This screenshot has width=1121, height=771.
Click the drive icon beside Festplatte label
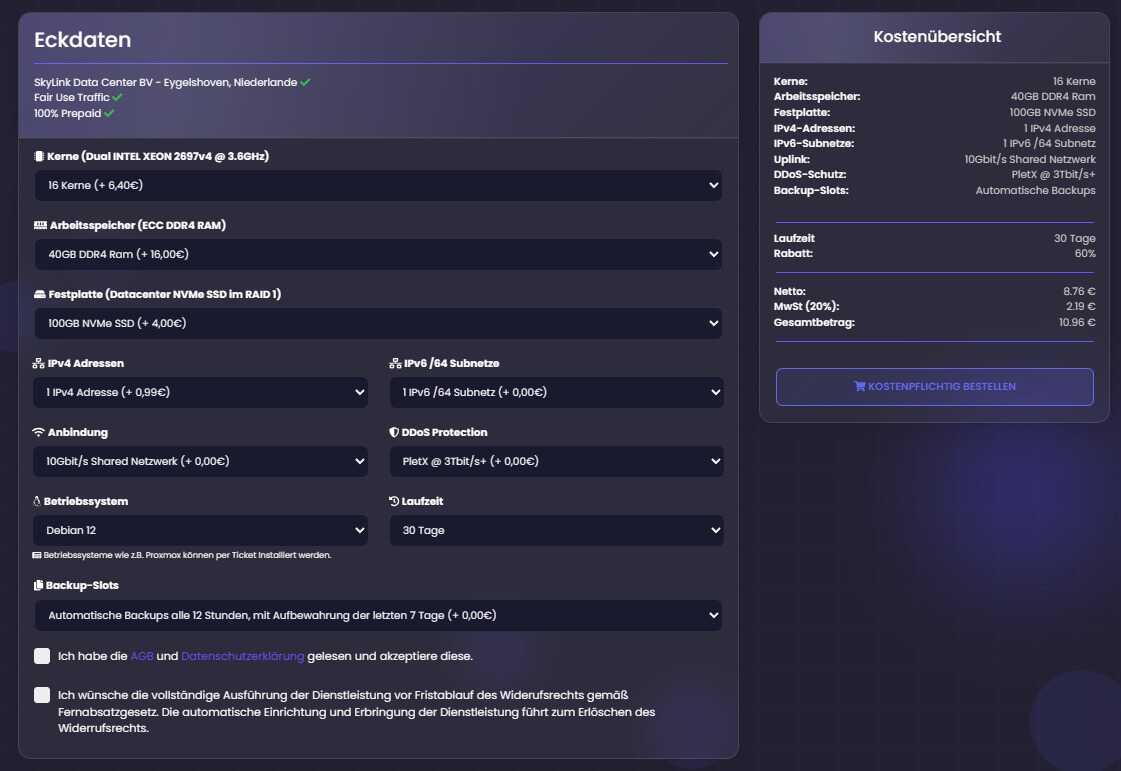pos(40,295)
